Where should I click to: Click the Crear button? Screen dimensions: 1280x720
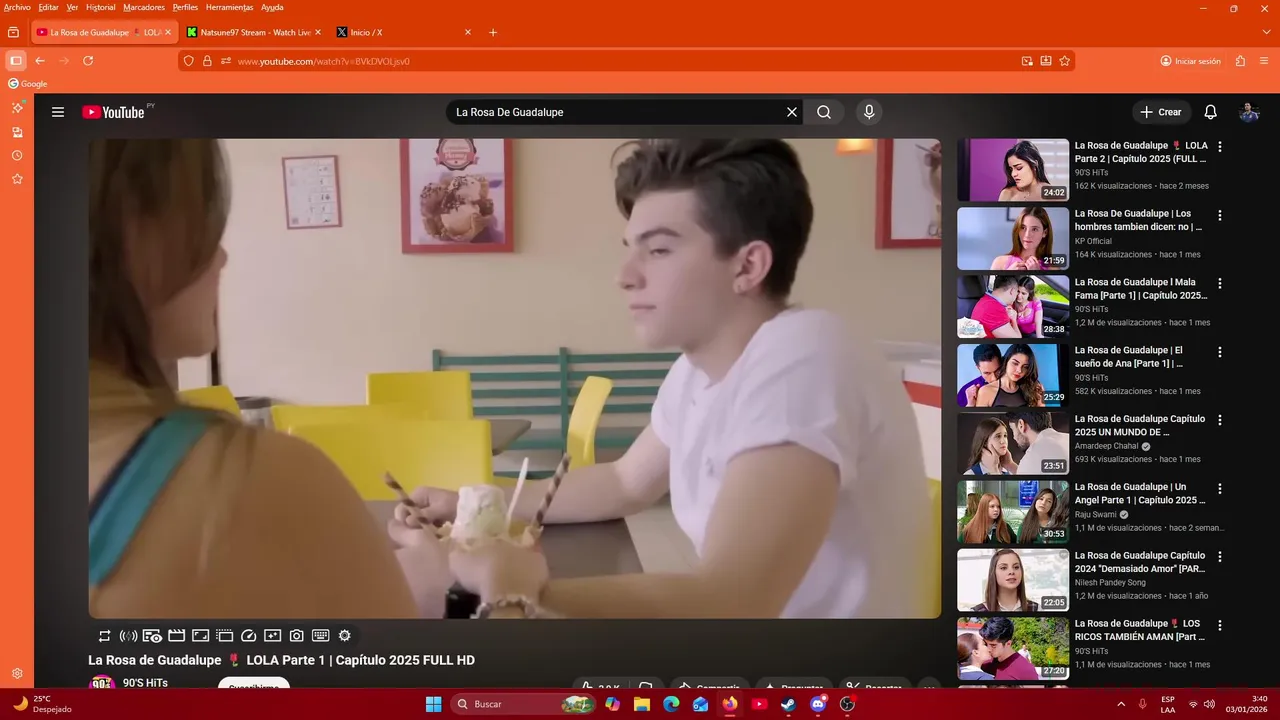pos(1161,112)
